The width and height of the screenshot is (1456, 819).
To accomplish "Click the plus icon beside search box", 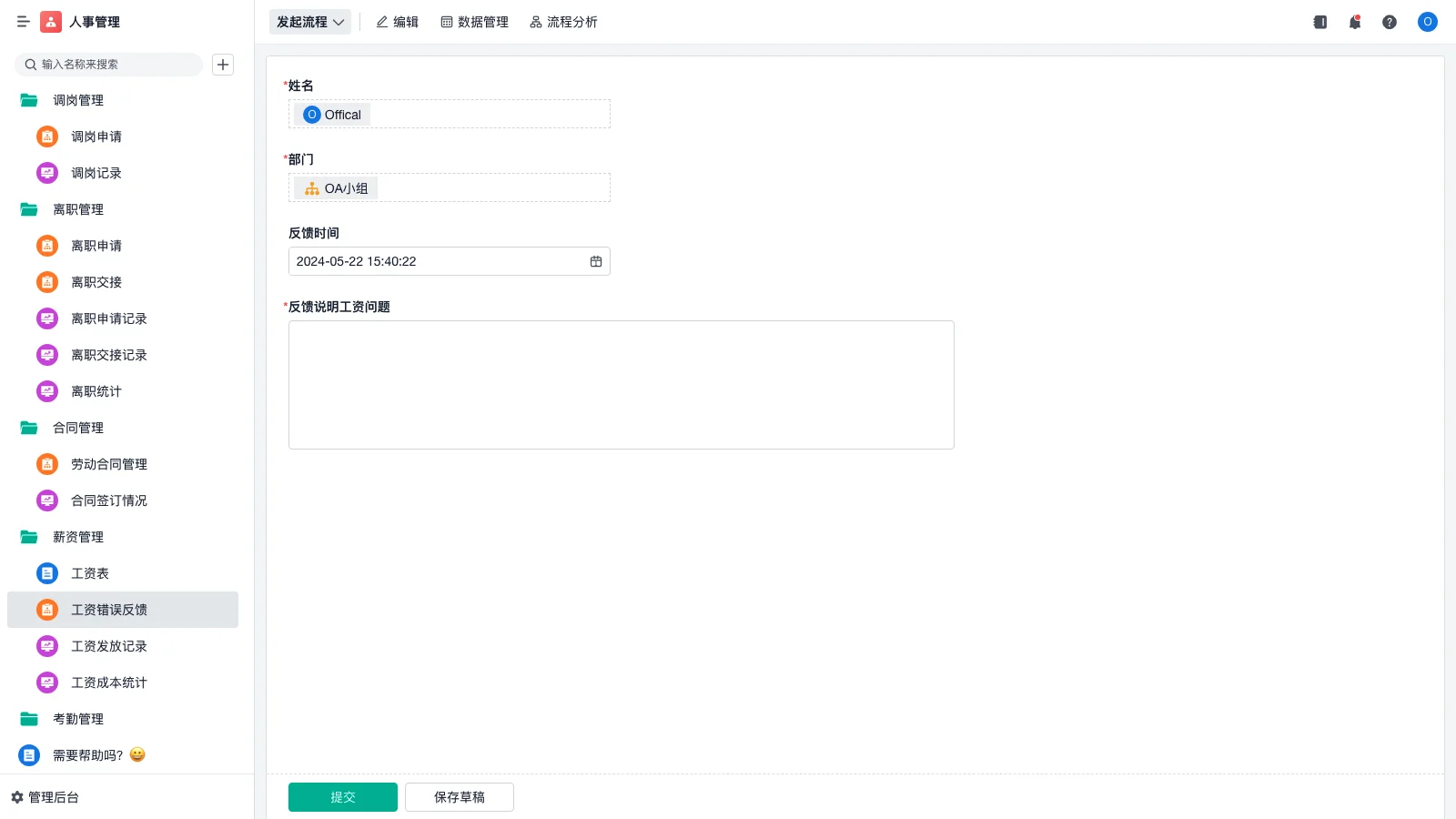I will (223, 65).
